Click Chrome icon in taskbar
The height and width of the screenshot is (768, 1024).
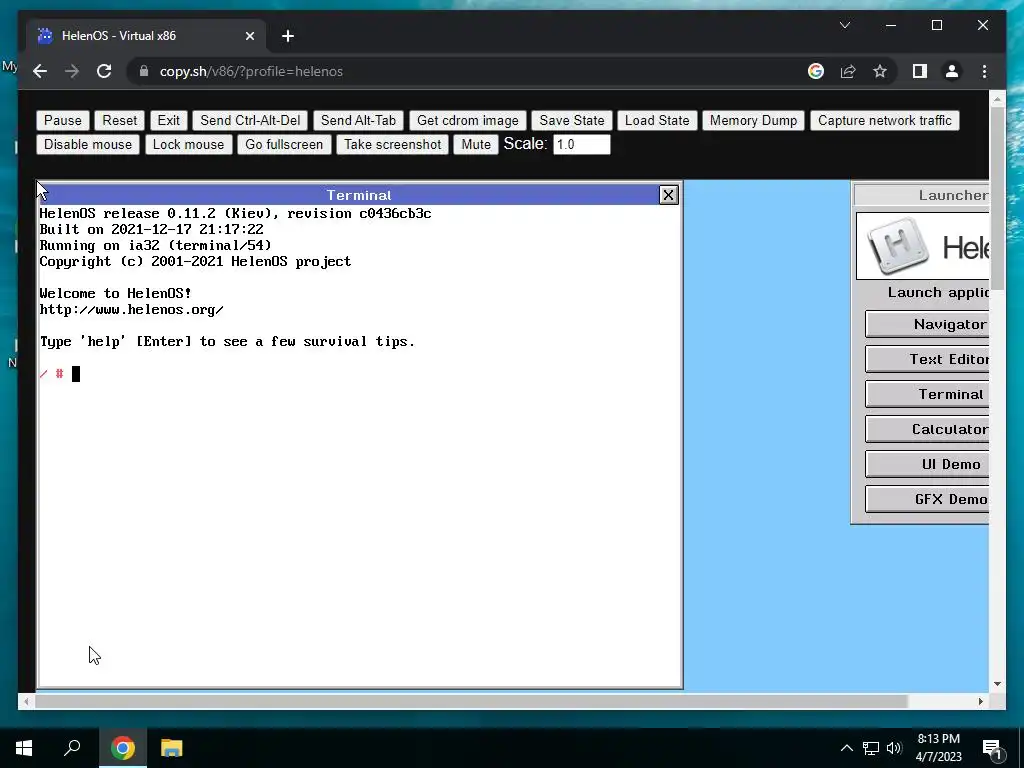click(123, 748)
